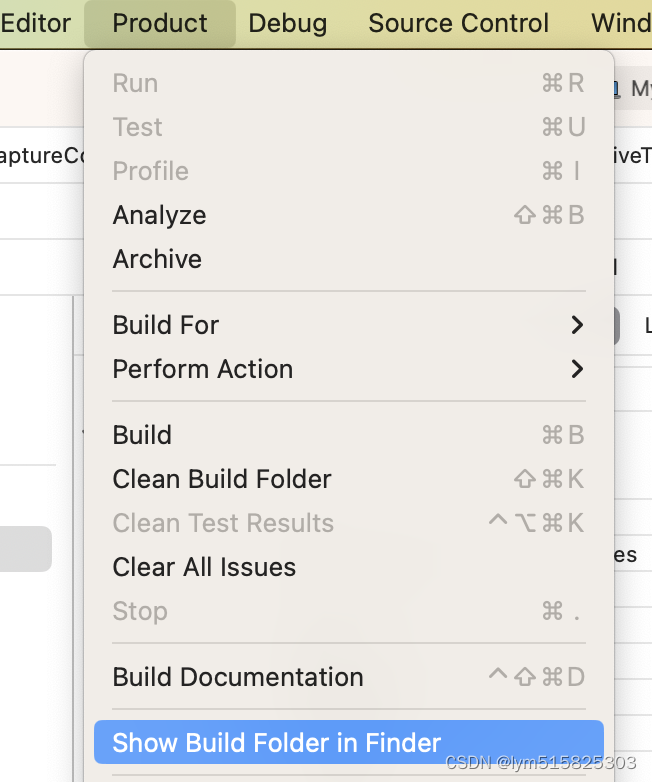This screenshot has width=652, height=782.
Task: Select Clear All Issues
Action: [x=204, y=567]
